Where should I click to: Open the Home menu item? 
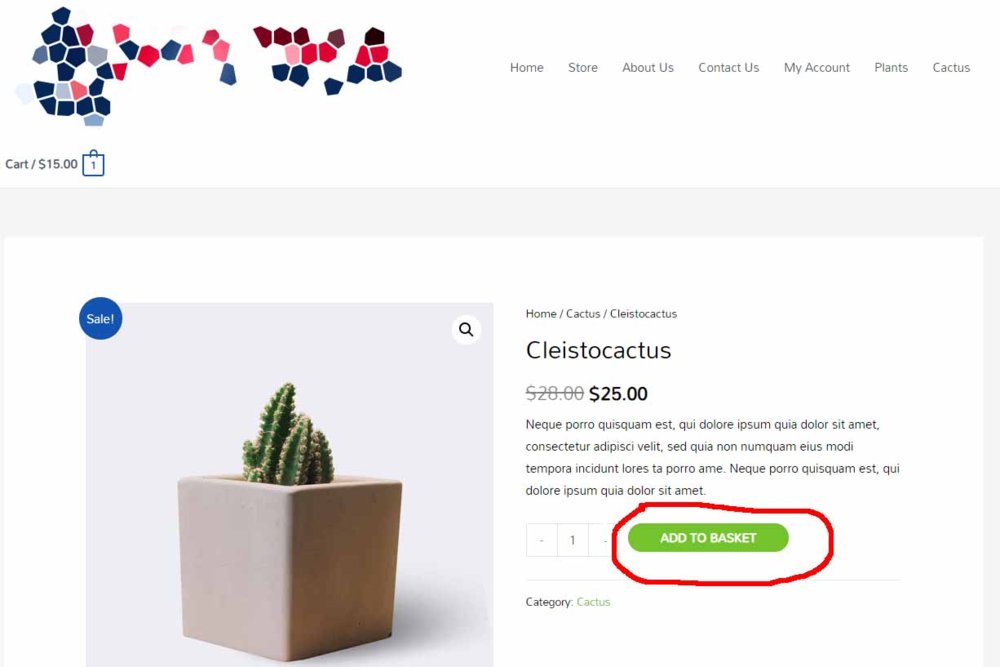(527, 68)
